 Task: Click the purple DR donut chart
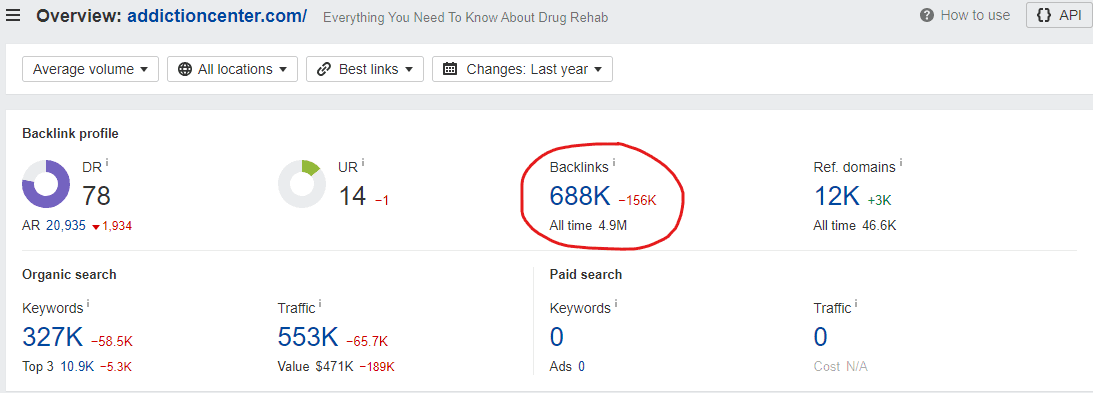46,184
